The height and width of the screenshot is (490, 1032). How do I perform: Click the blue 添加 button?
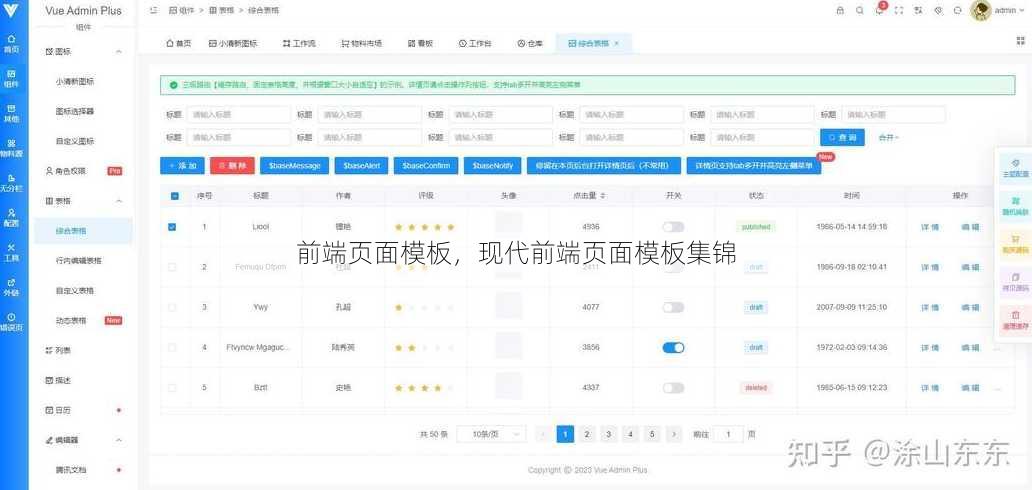182,166
